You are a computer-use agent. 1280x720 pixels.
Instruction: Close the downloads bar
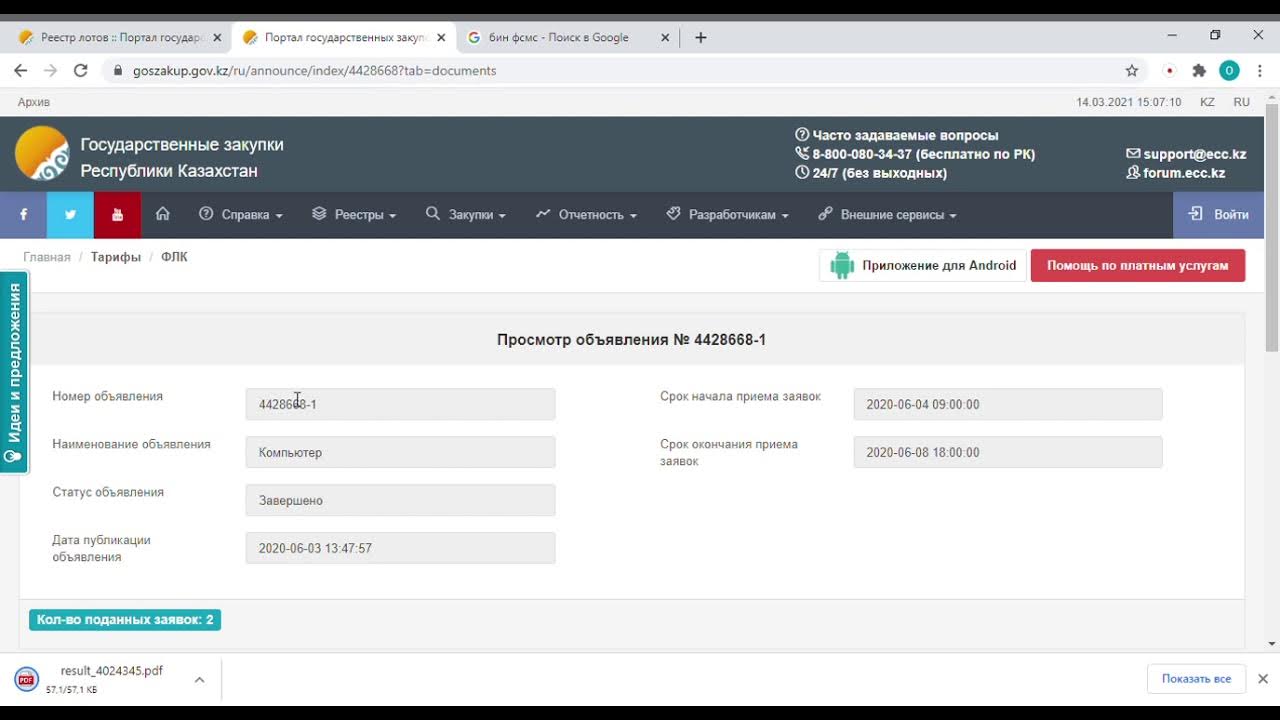[x=1262, y=678]
